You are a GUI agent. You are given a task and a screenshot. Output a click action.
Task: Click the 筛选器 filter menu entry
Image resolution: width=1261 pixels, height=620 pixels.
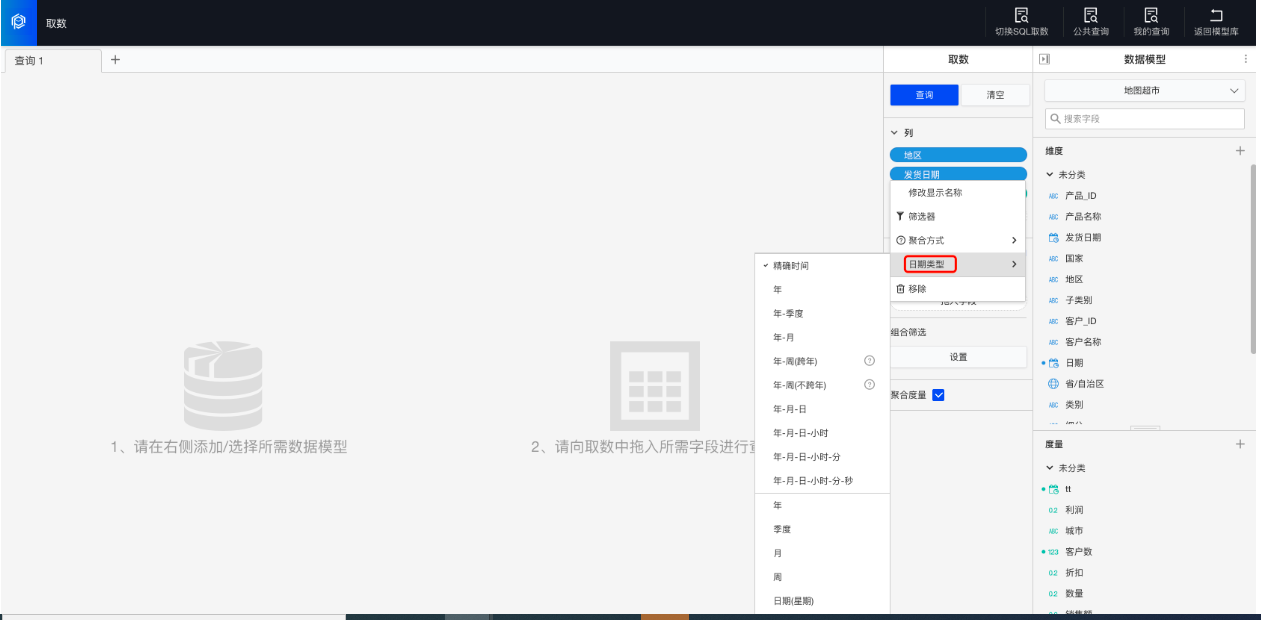tap(957, 216)
